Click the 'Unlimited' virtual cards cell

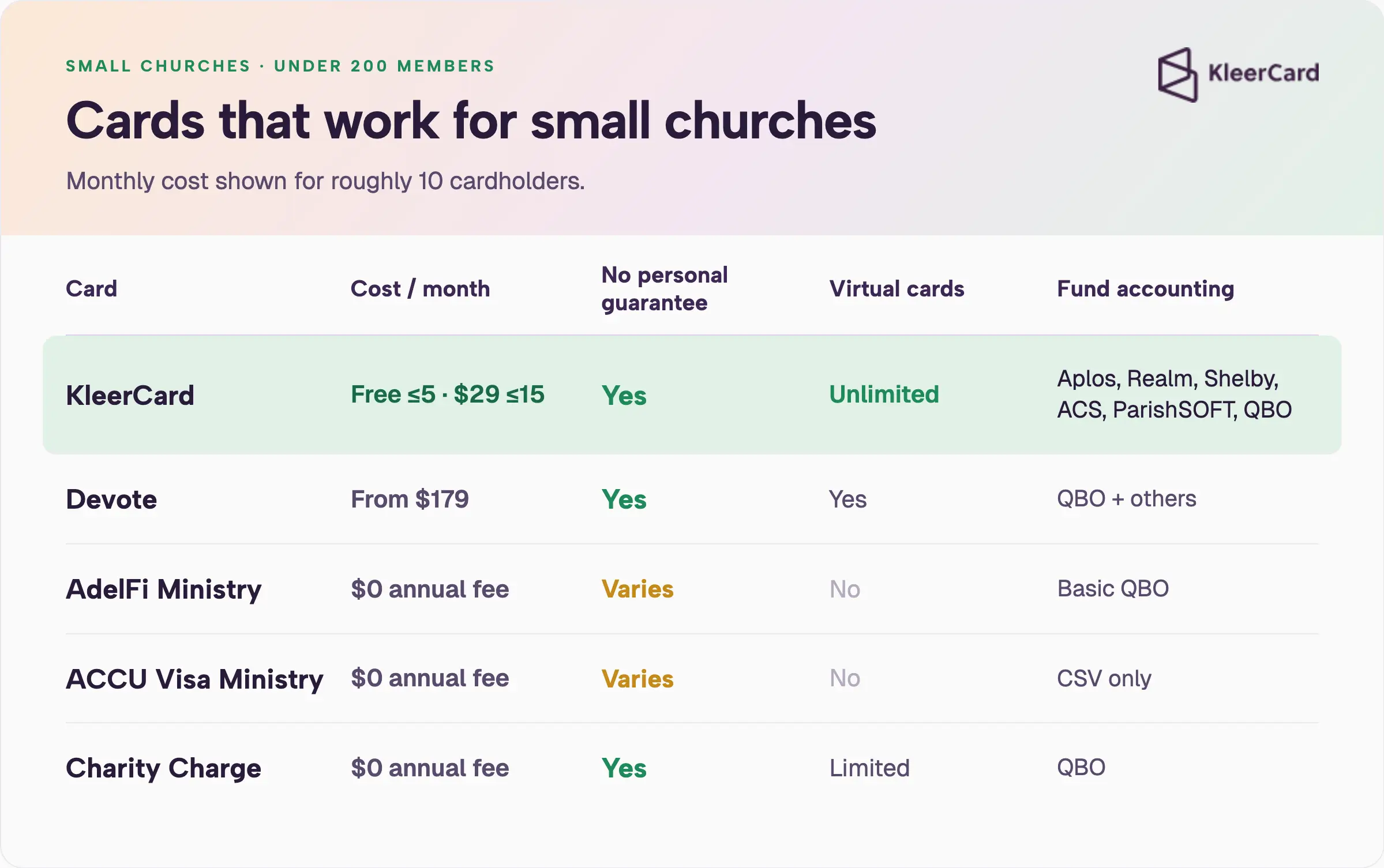click(884, 394)
